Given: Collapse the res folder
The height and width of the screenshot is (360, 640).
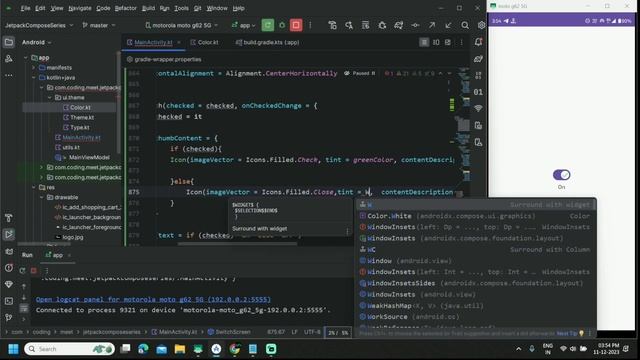Looking at the screenshot, I should (33, 187).
